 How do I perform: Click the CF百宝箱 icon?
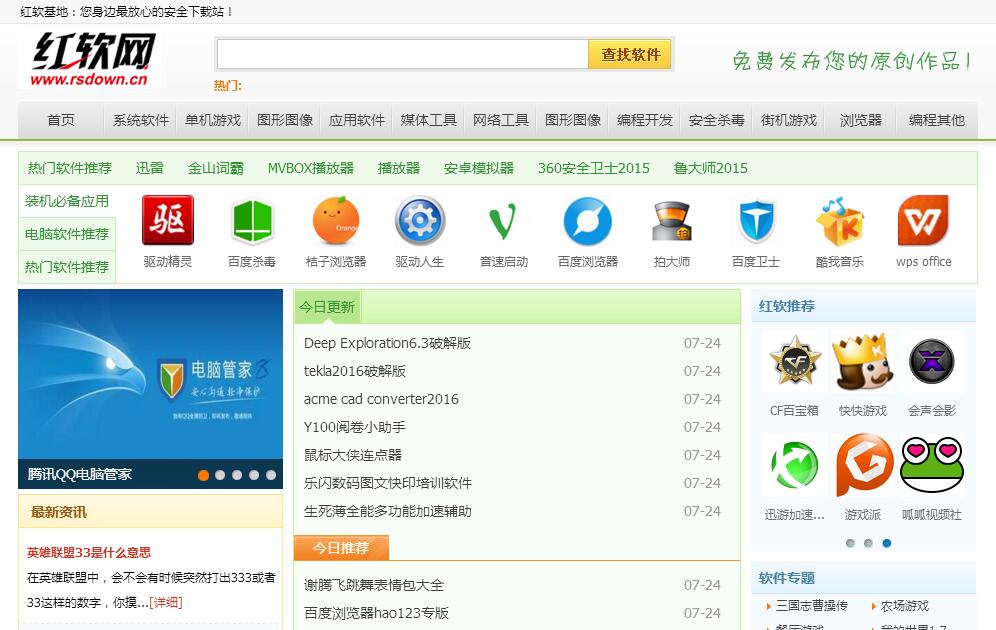(x=794, y=362)
